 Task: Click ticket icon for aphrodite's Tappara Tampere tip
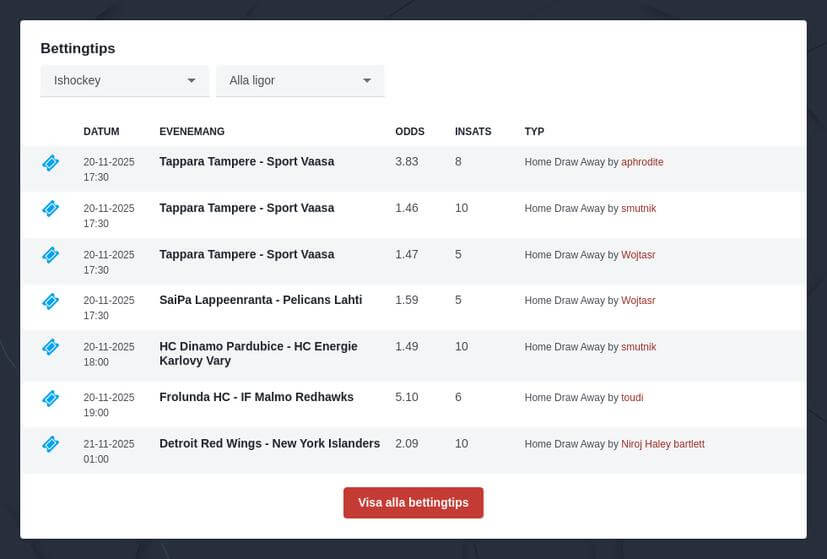tap(50, 162)
